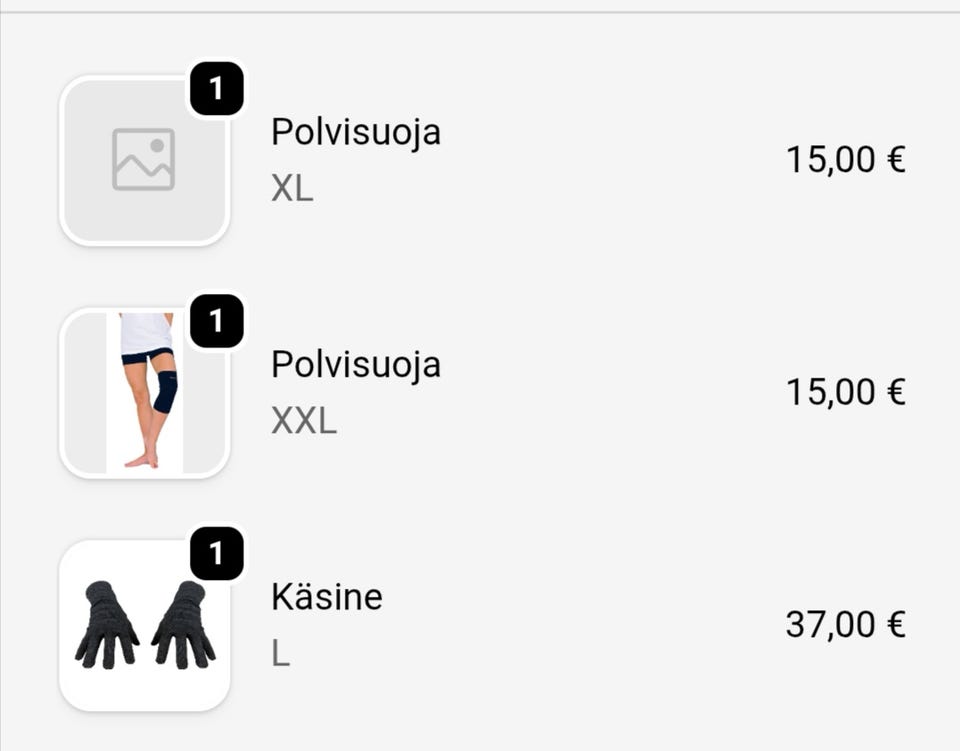Screen dimensions: 960x751
Task: Click the 15,00 € price of Polvisuoja XL
Action: click(845, 158)
